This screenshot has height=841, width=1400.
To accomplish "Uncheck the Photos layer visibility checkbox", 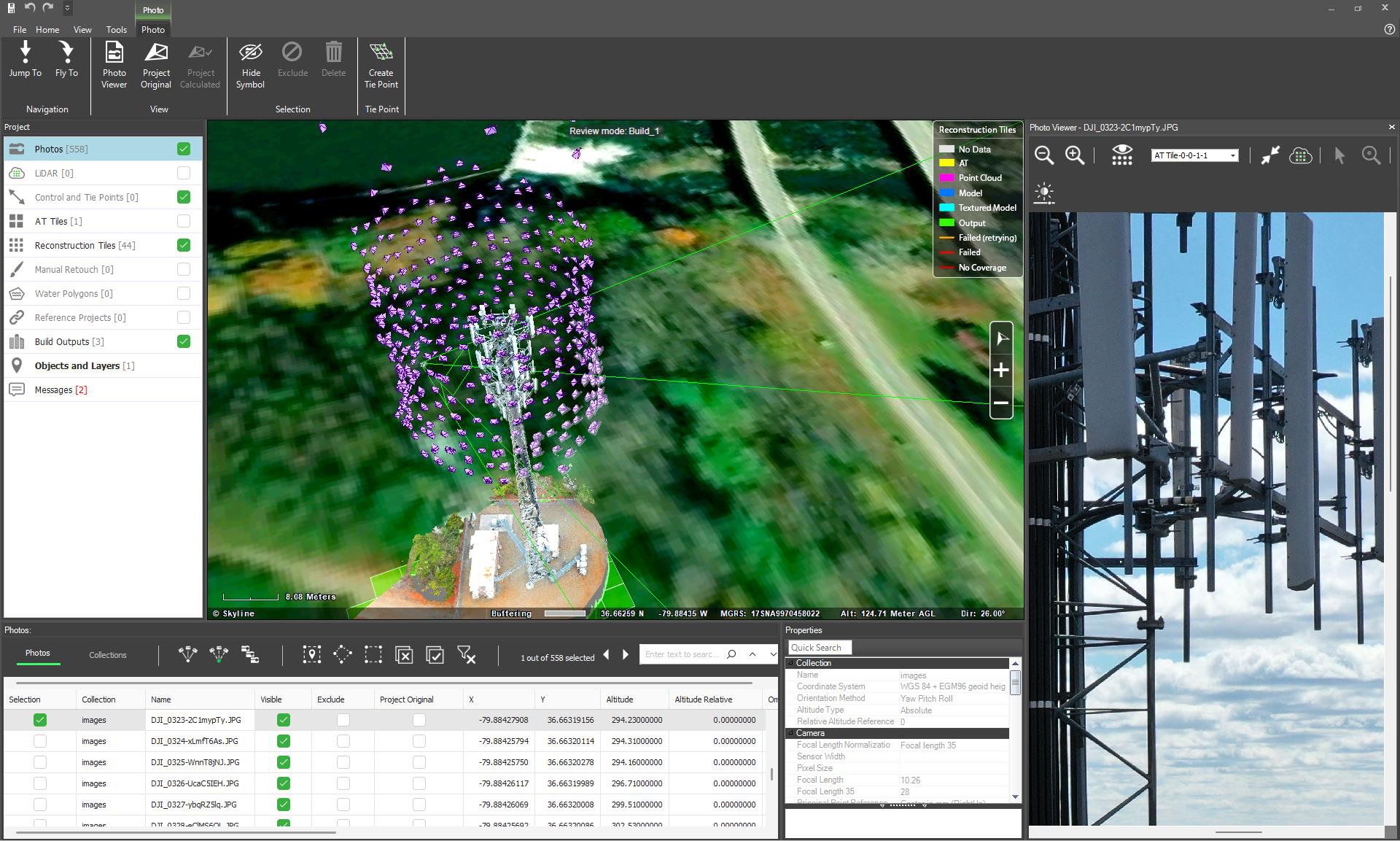I will pos(184,149).
